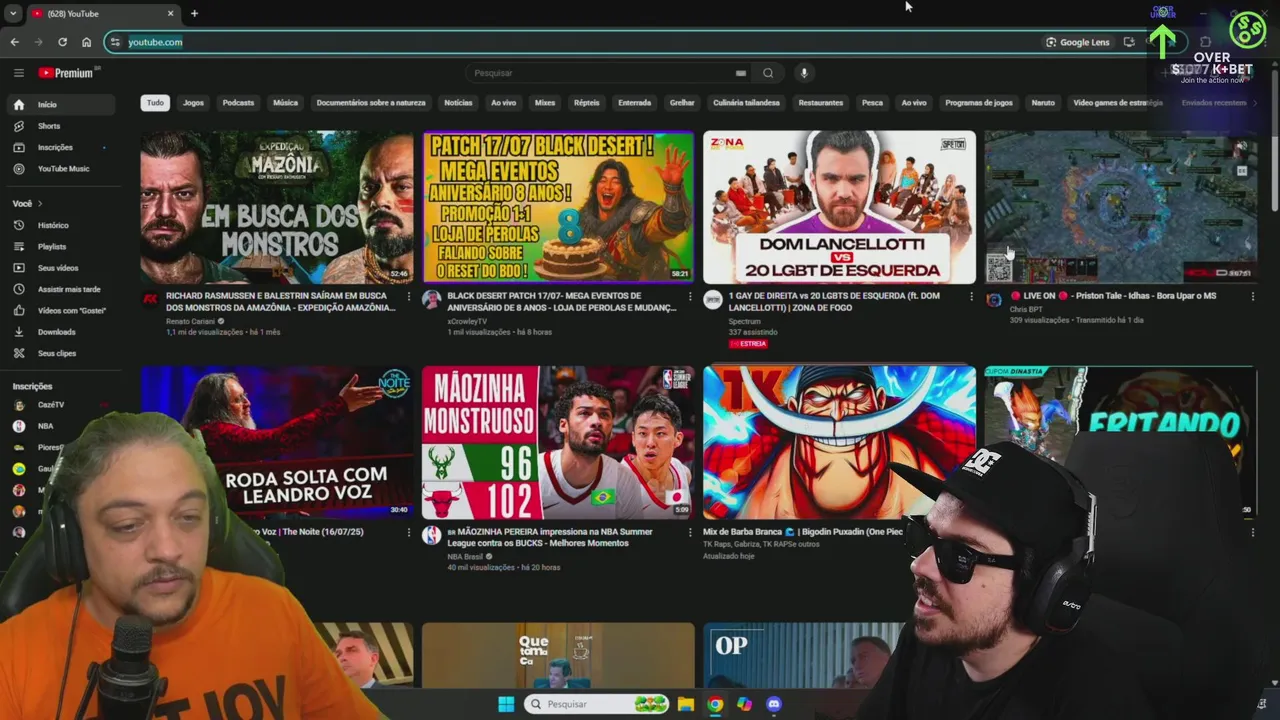1280x720 pixels.
Task: Open Discord from the taskbar
Action: click(x=773, y=704)
